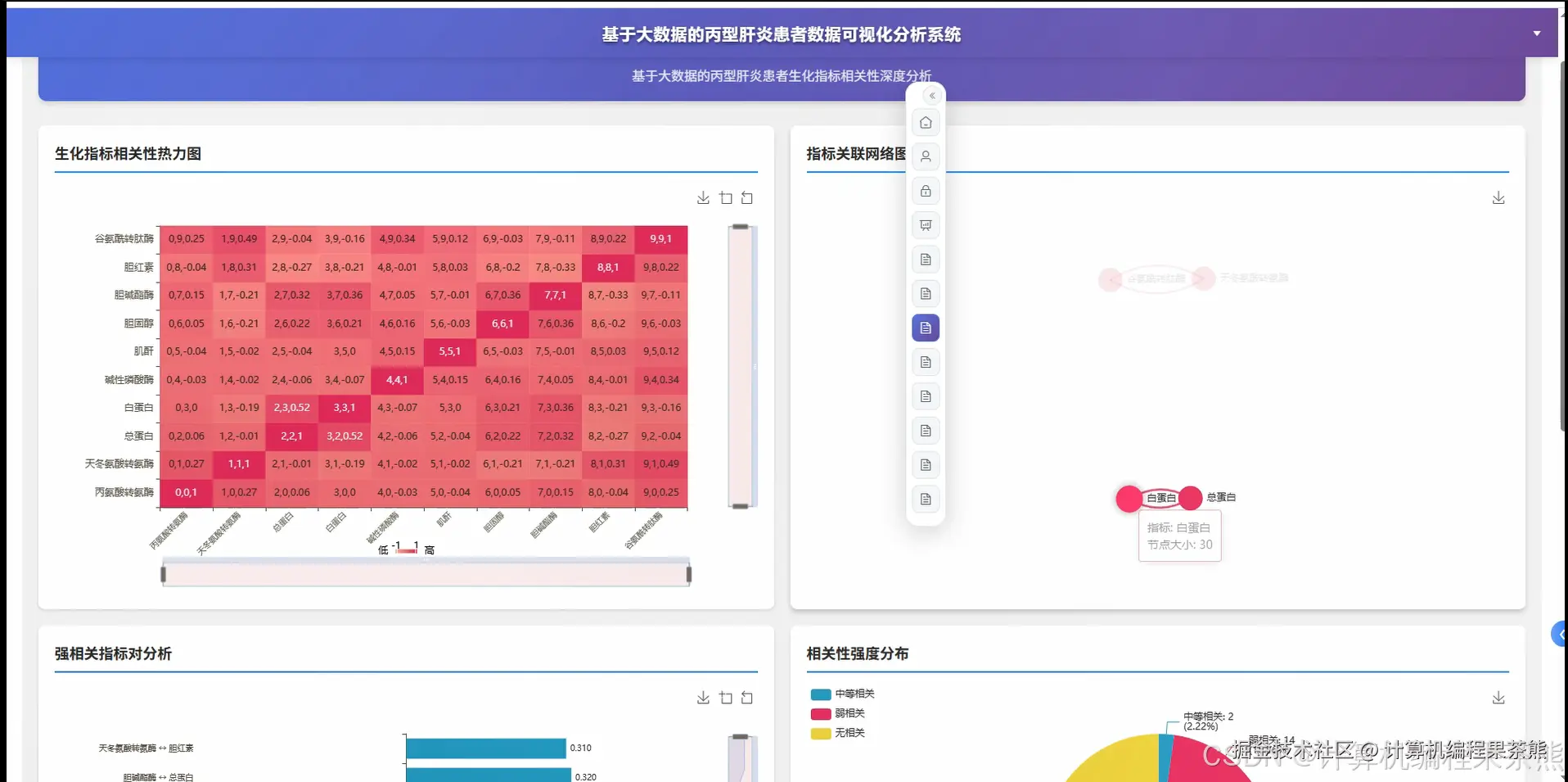The image size is (1568, 782).
Task: Click heatmap cell "5,5,1"
Action: [450, 351]
